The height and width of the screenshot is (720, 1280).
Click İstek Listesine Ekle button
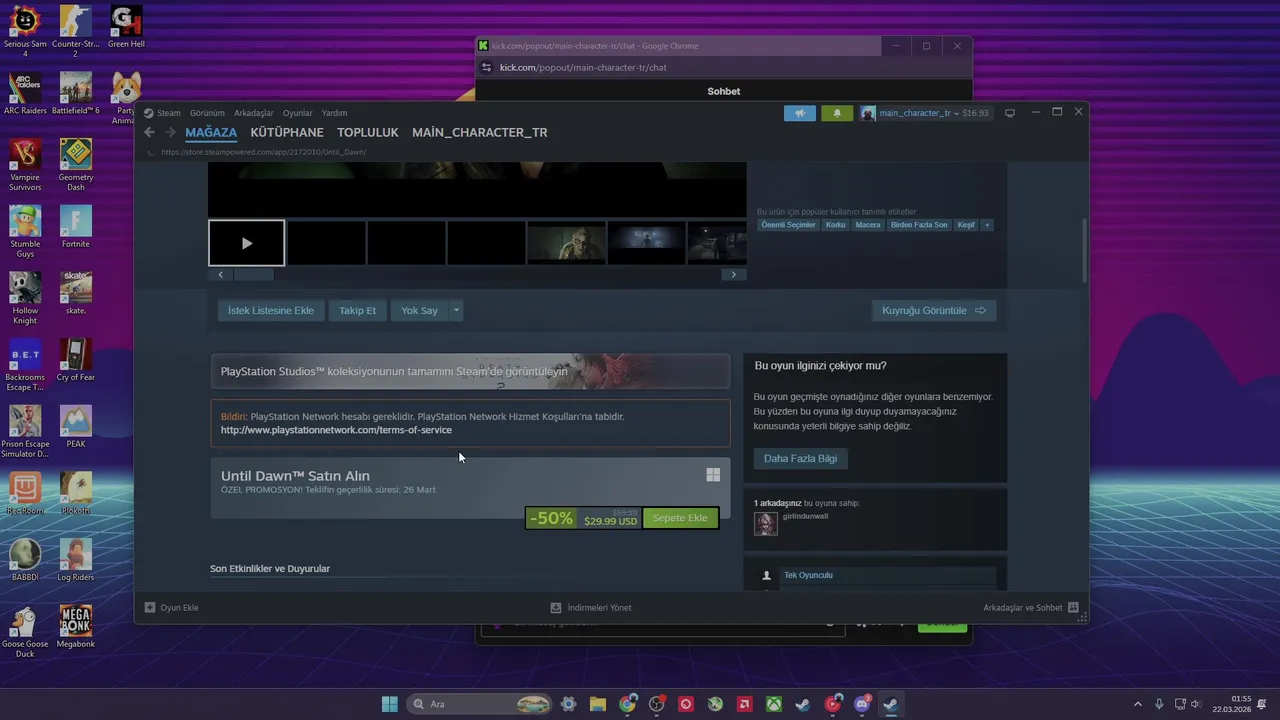(x=271, y=310)
